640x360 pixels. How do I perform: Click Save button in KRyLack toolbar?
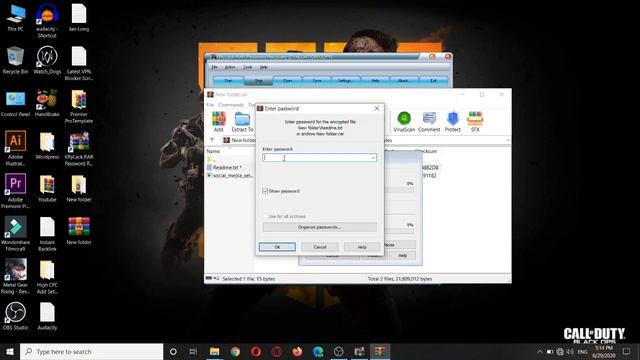[317, 80]
